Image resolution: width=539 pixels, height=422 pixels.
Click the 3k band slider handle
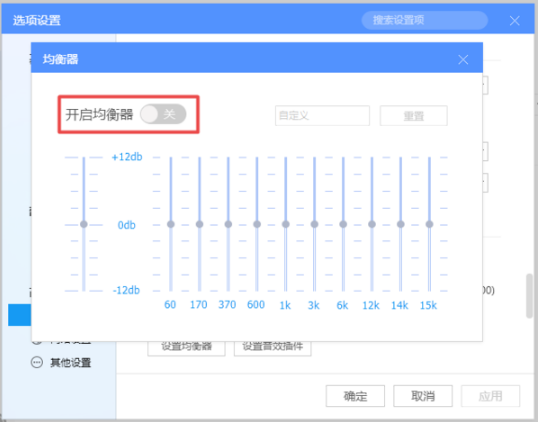pyautogui.click(x=314, y=224)
